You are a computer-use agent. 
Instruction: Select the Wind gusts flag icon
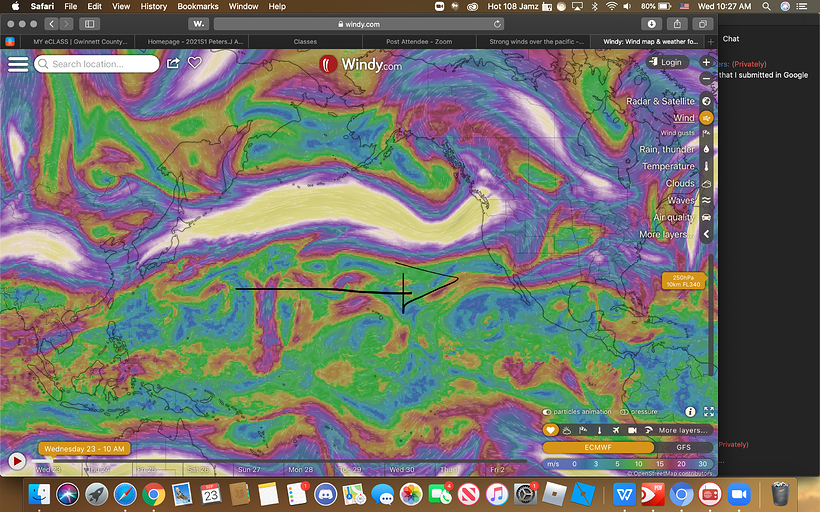(x=706, y=133)
